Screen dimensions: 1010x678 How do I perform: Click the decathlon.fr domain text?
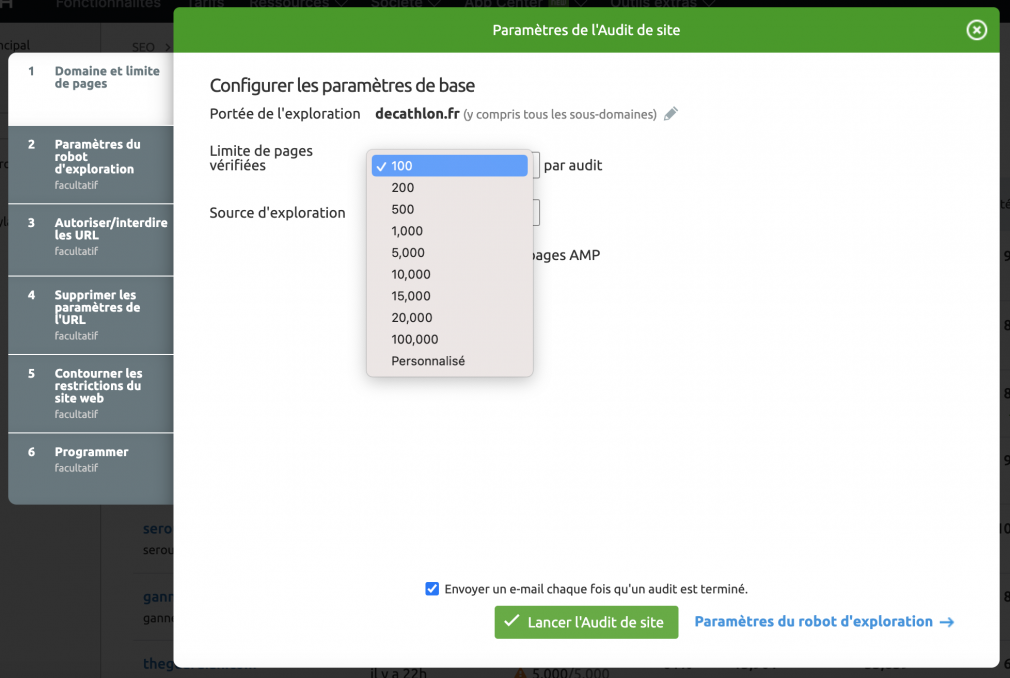click(x=417, y=114)
